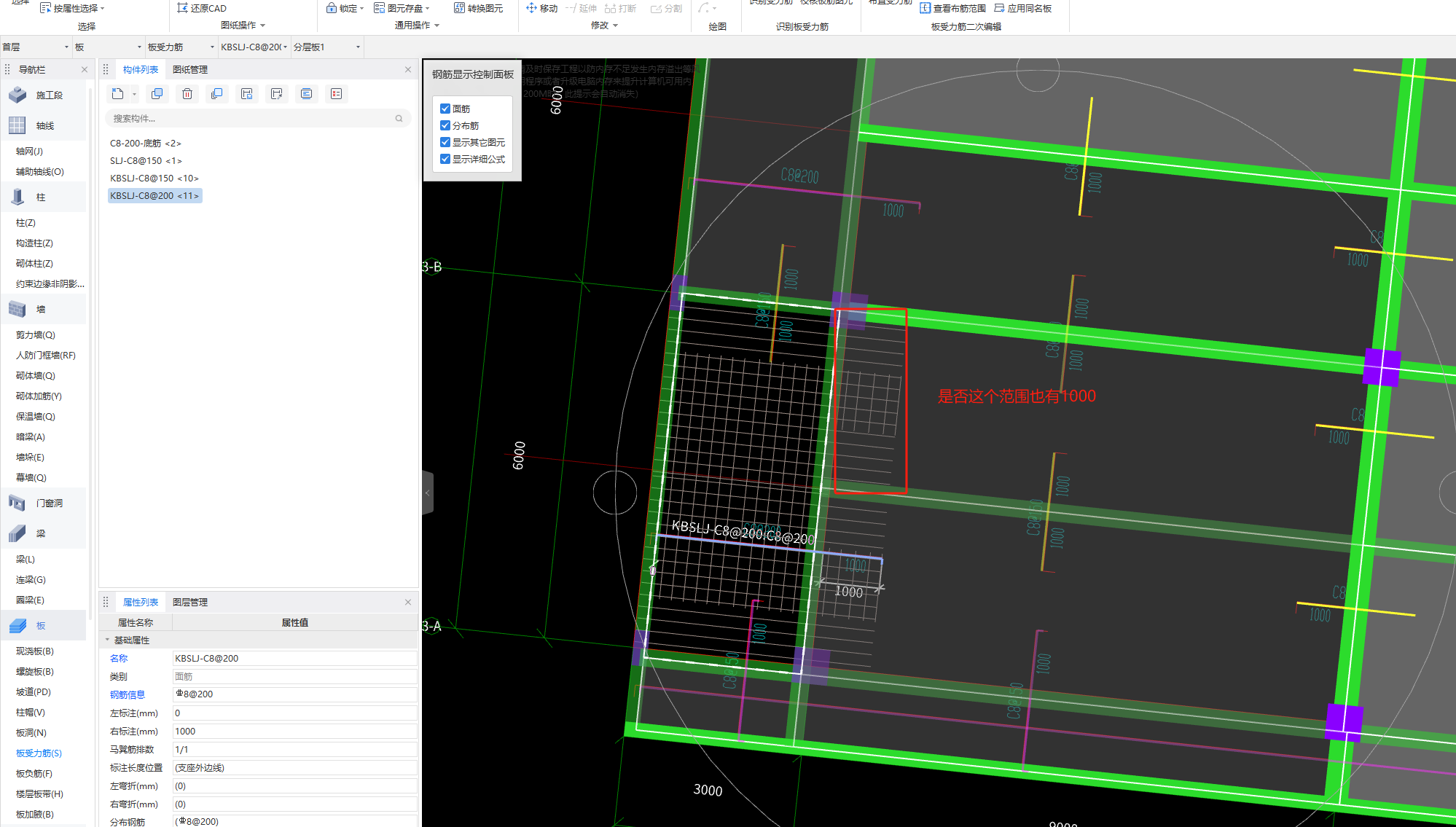The height and width of the screenshot is (827, 1456).
Task: Click 转换图元 icon
Action: coord(459,8)
